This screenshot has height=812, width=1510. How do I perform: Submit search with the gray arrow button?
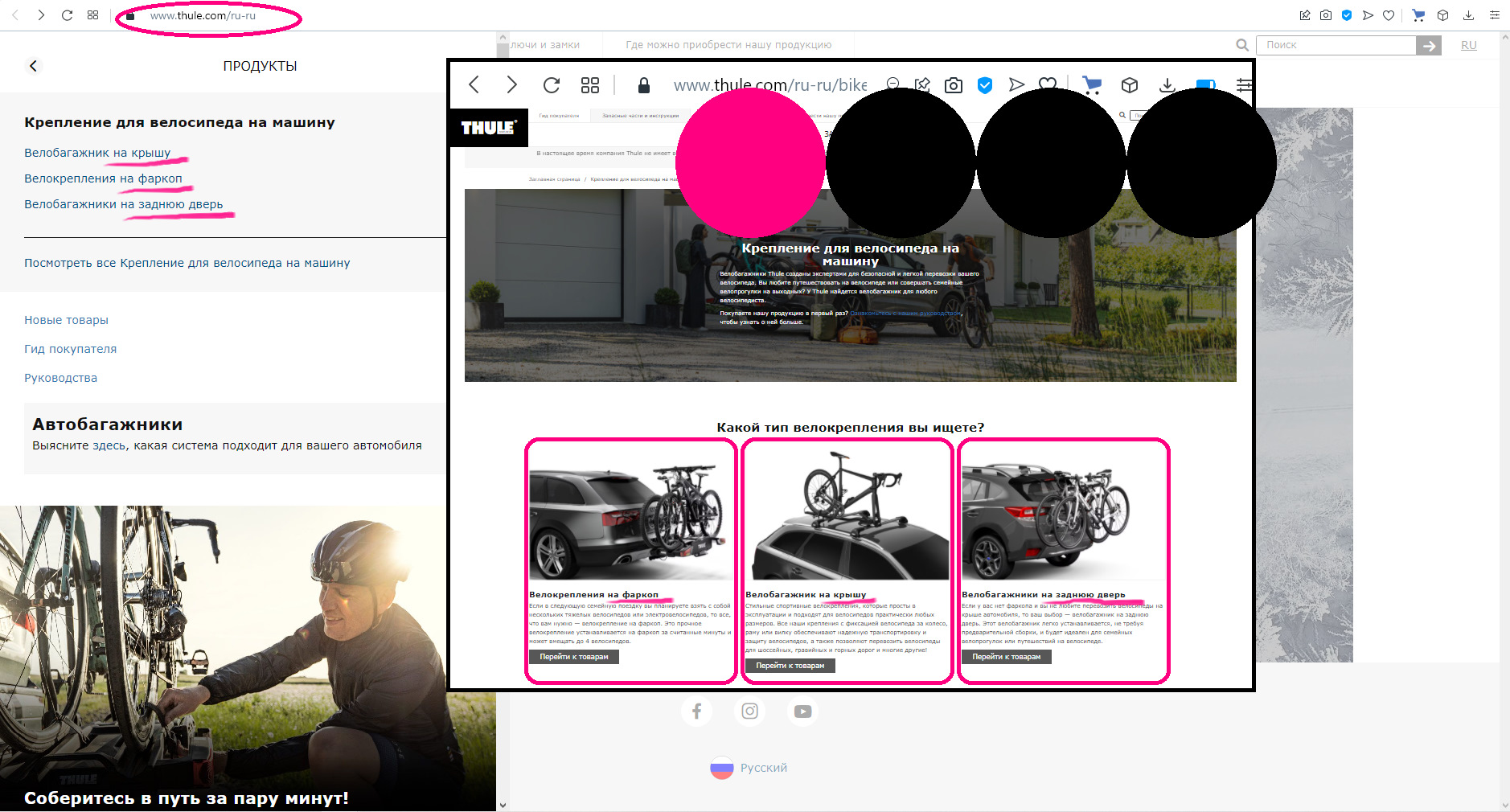[1429, 46]
